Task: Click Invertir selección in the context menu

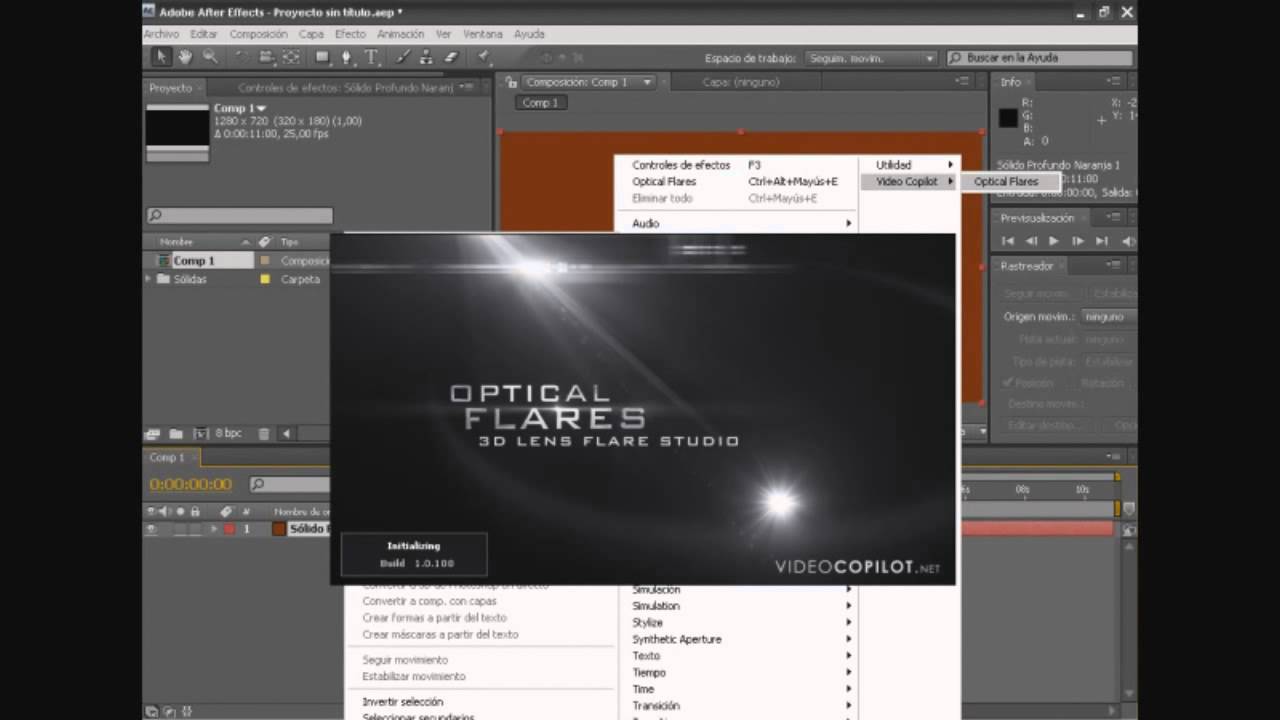Action: [402, 702]
